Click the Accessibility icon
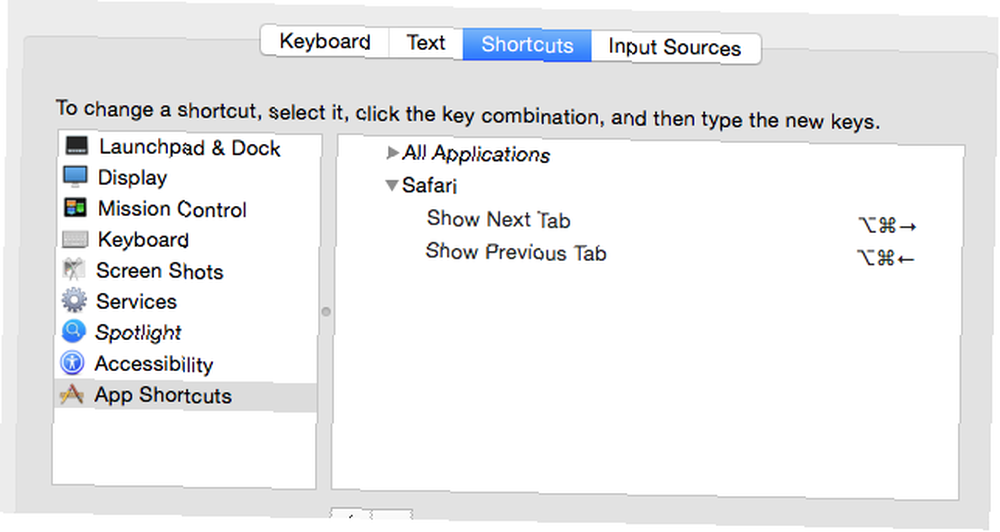The image size is (1000, 532). (x=72, y=362)
